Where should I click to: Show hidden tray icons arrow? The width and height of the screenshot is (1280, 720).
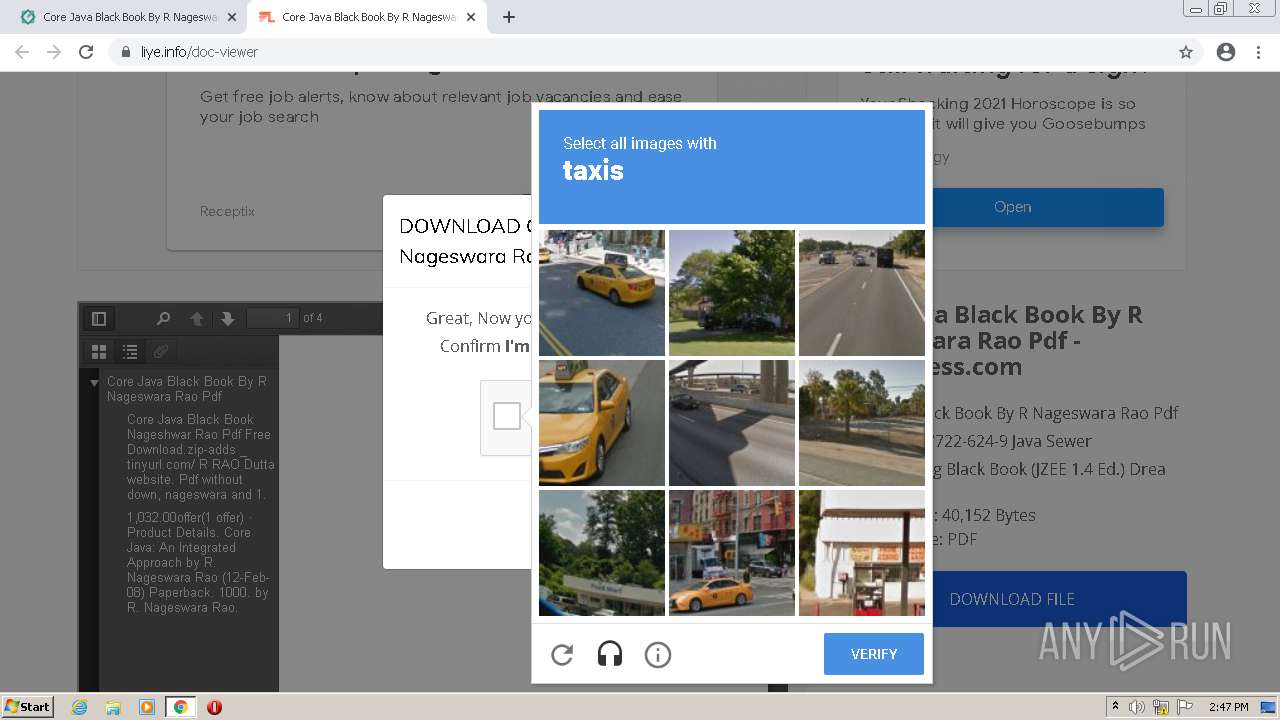[x=1115, y=707]
